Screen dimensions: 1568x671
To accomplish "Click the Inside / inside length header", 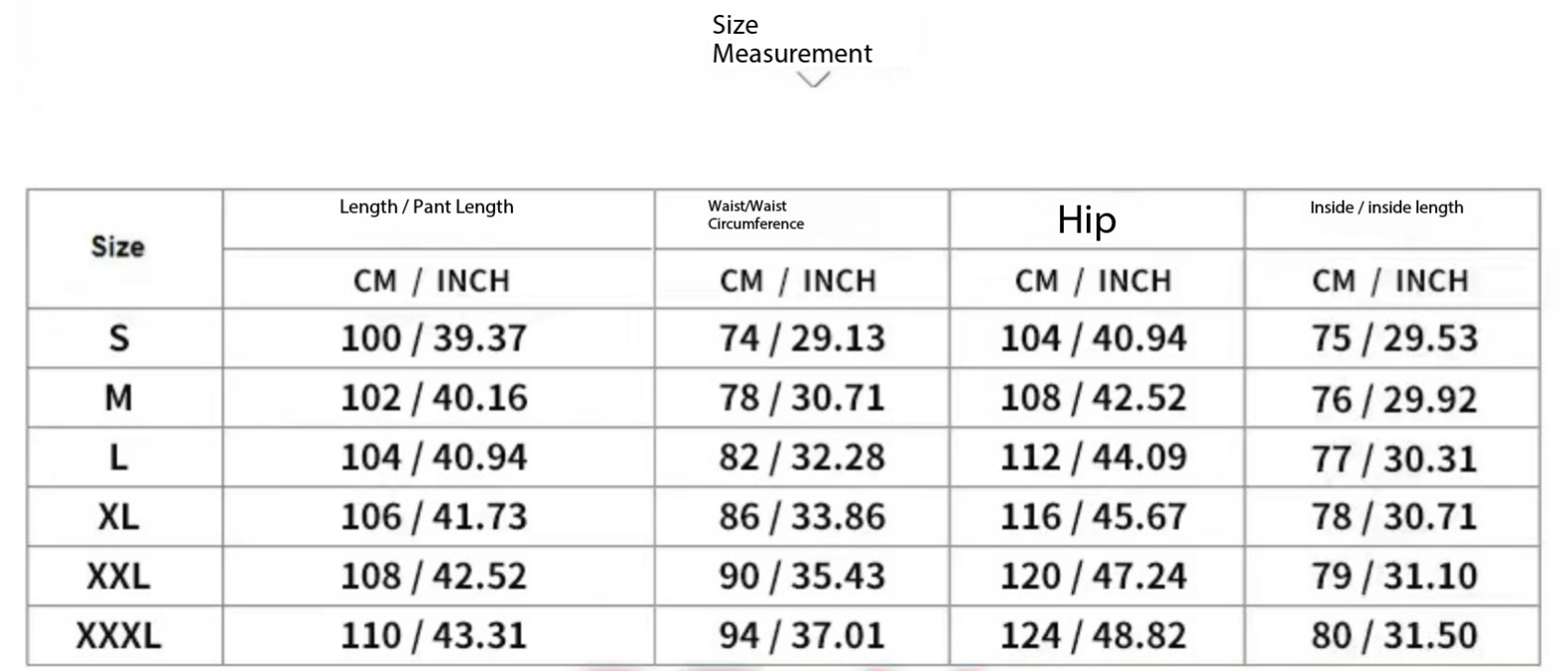I will 1386,207.
